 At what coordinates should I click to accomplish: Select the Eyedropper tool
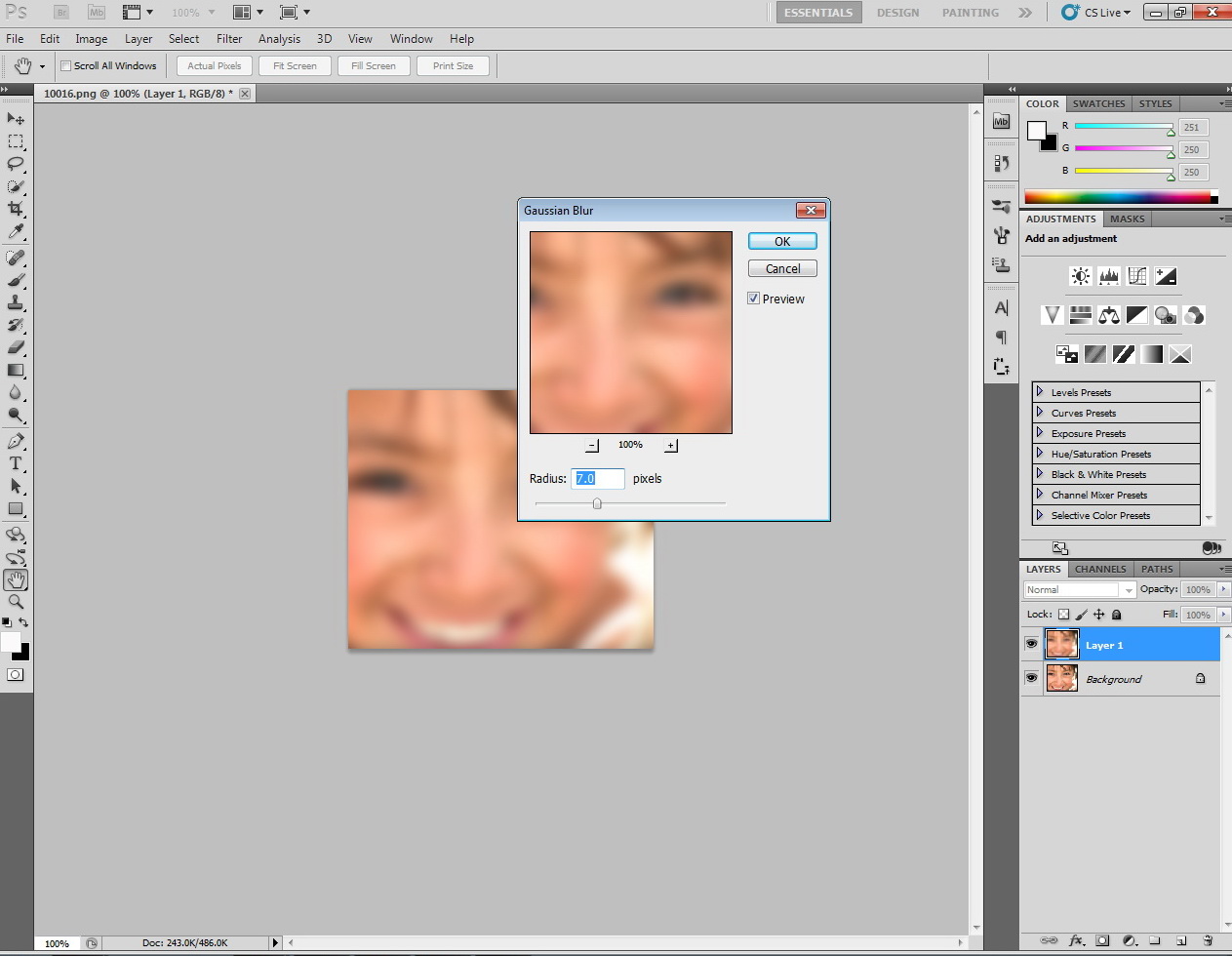click(16, 232)
